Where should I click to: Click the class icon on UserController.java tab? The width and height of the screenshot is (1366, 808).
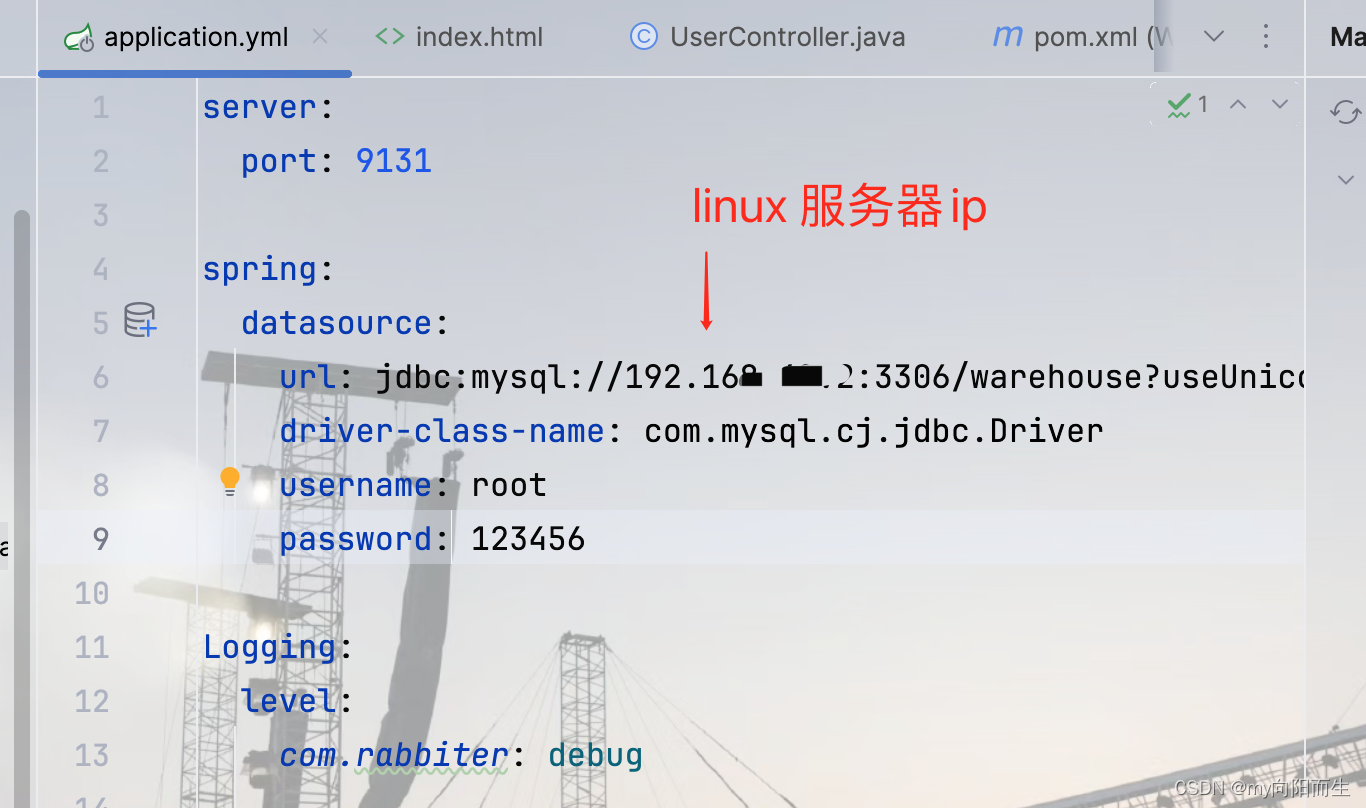click(642, 36)
